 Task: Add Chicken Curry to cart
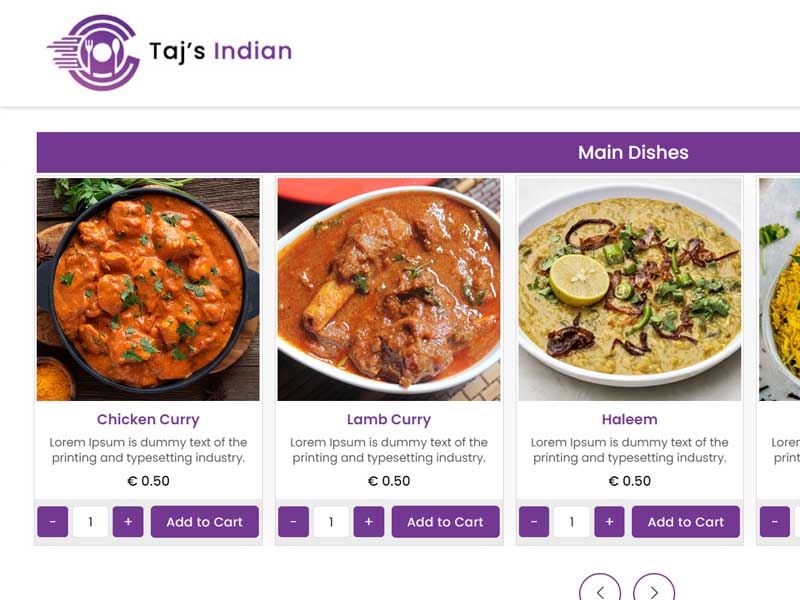(205, 521)
